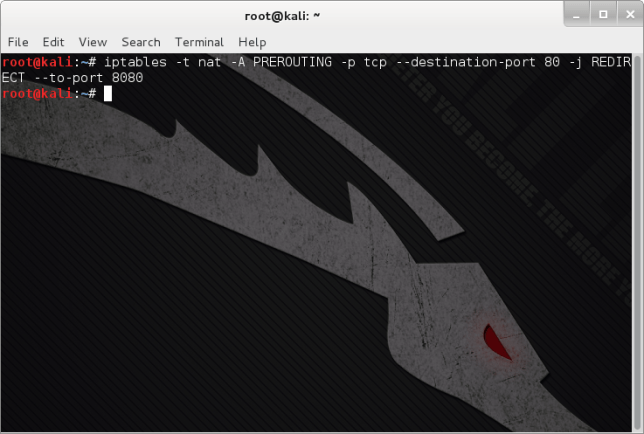This screenshot has height=434, width=644.
Task: Click the word iptables in the command
Action: (135, 62)
